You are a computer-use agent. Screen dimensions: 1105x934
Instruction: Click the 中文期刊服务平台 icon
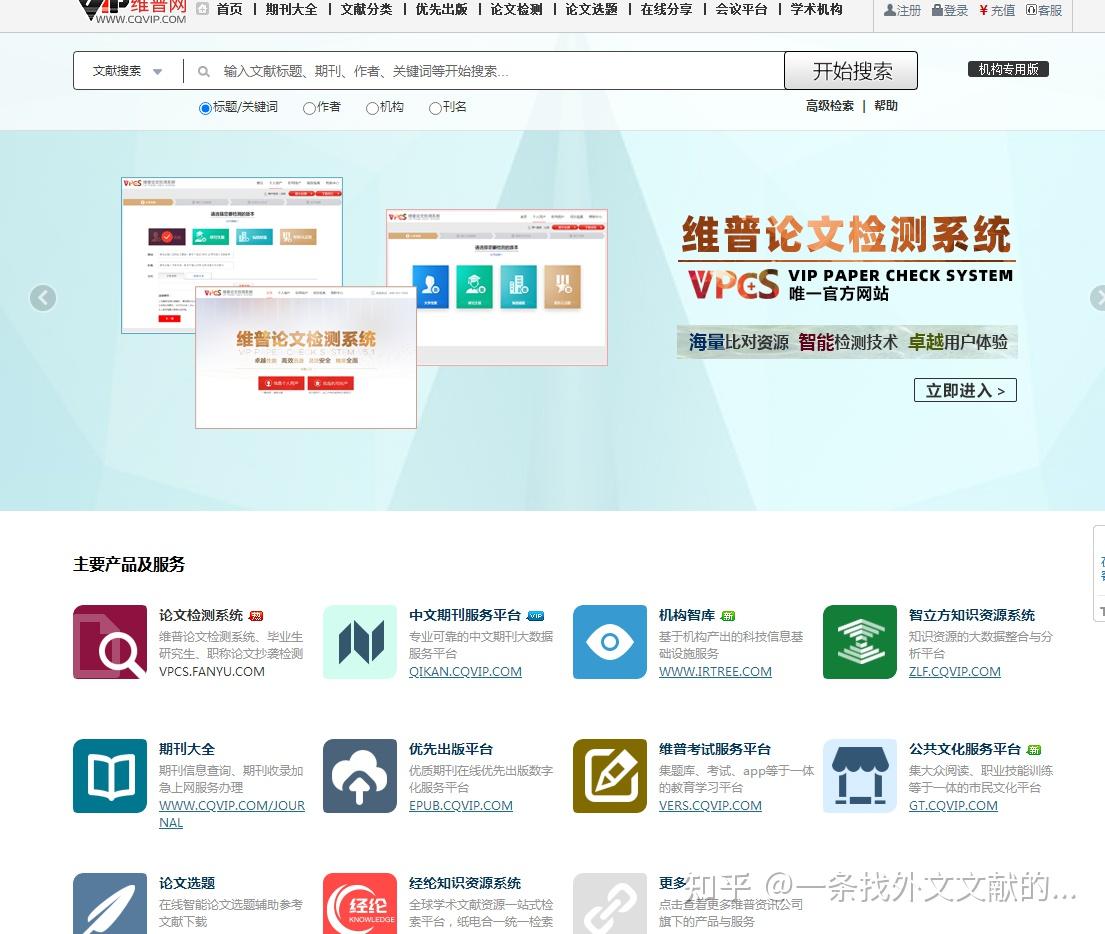(360, 642)
